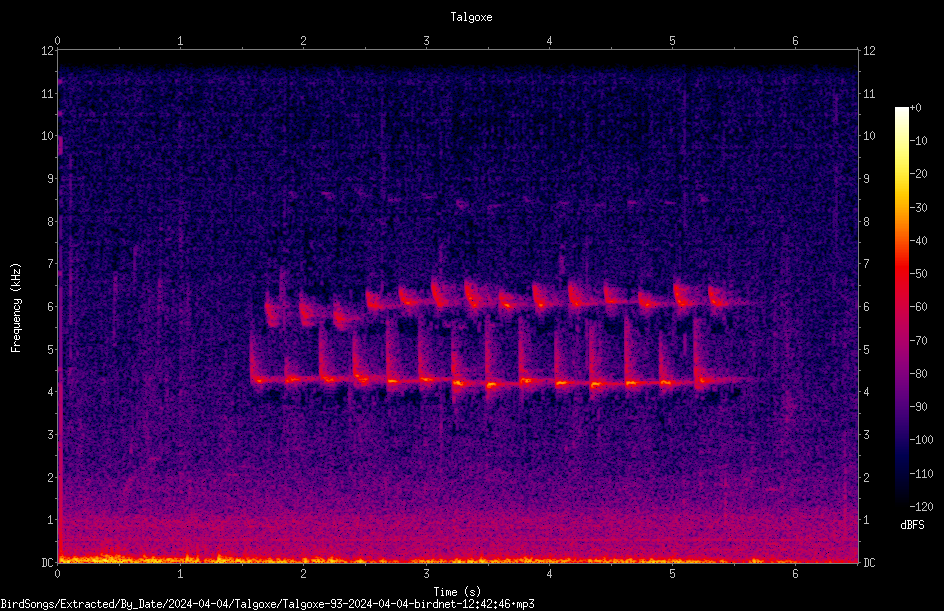
Task: Click the first bird call note near 4.3 kHz
Action: click(x=258, y=379)
